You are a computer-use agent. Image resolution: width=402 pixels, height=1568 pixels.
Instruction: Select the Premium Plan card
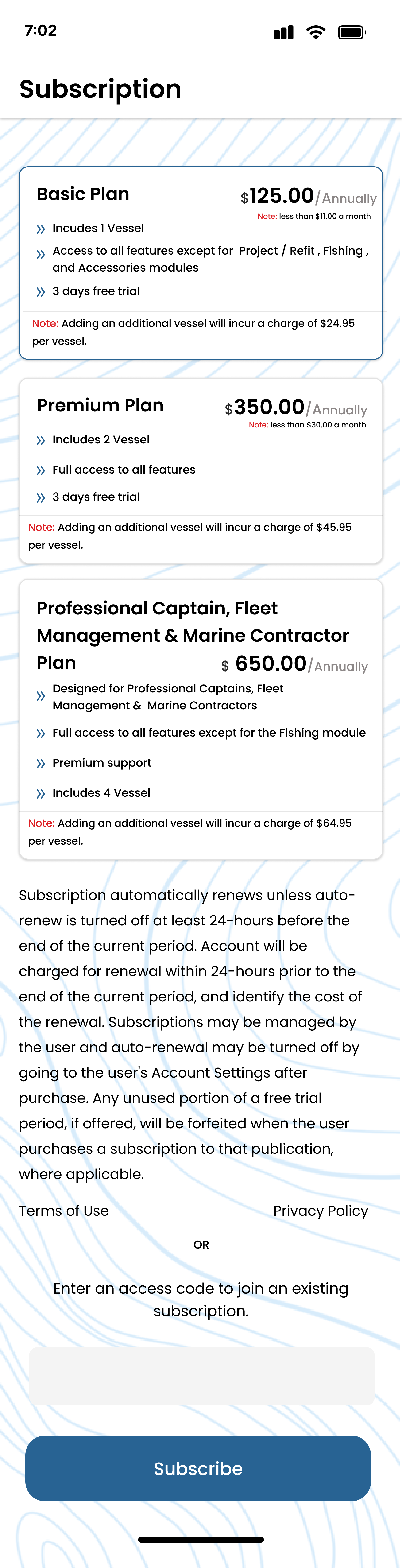201,470
